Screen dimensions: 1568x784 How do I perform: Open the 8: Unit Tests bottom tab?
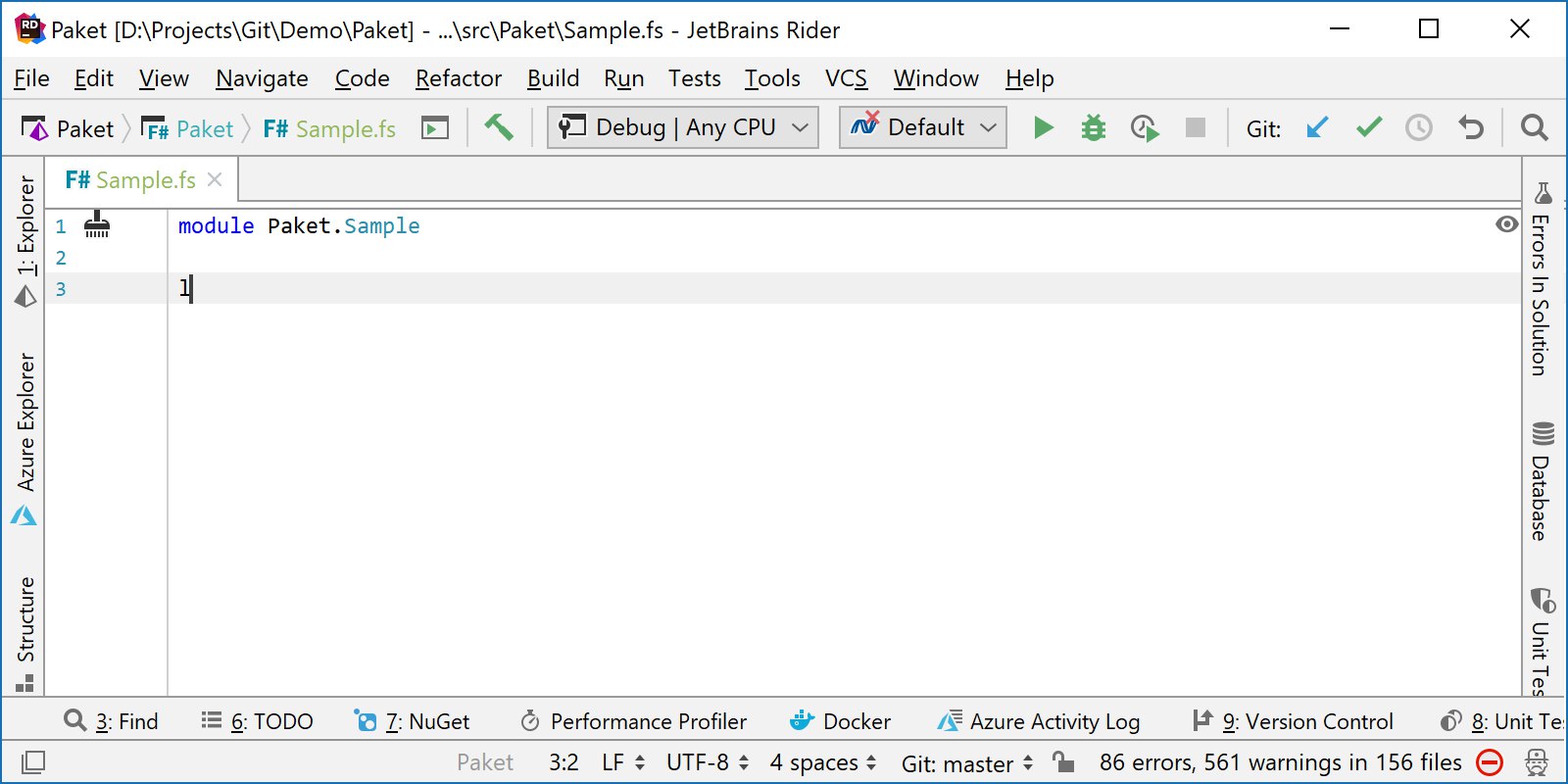pos(1502,721)
